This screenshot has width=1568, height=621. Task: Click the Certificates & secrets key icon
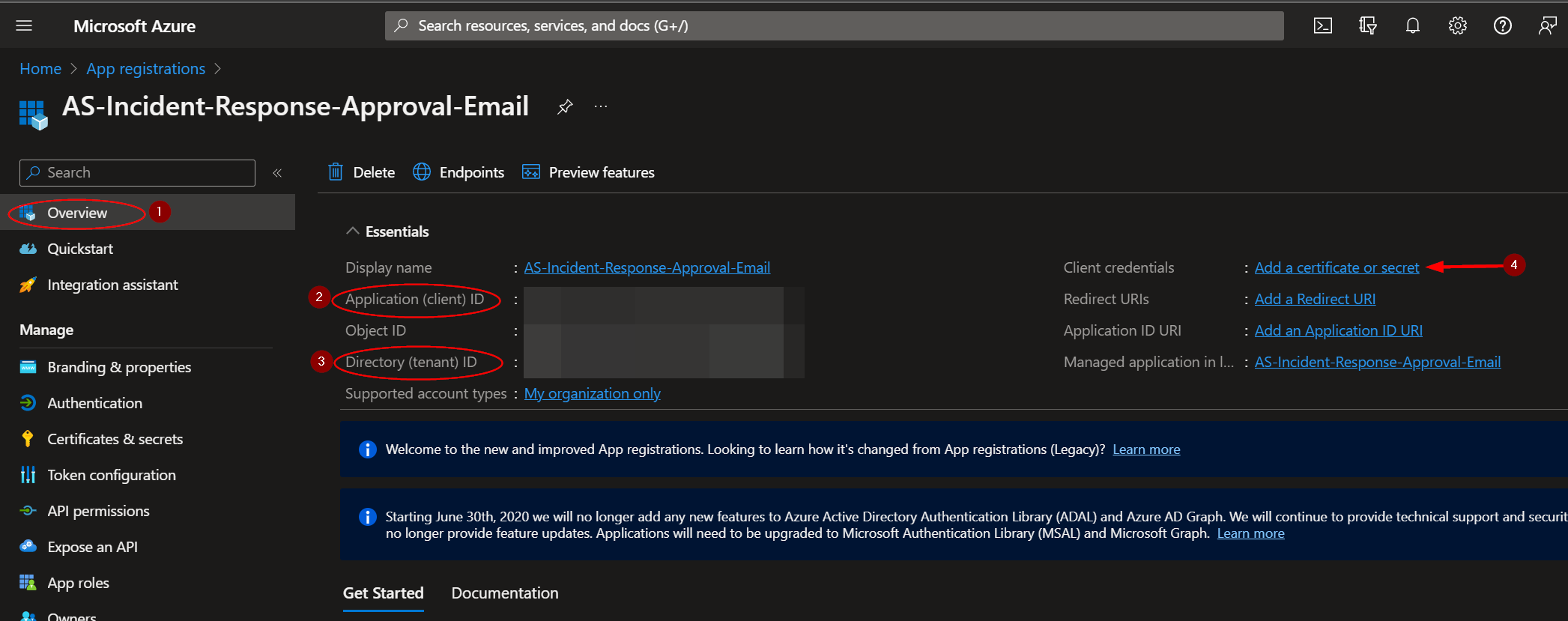pyautogui.click(x=28, y=439)
